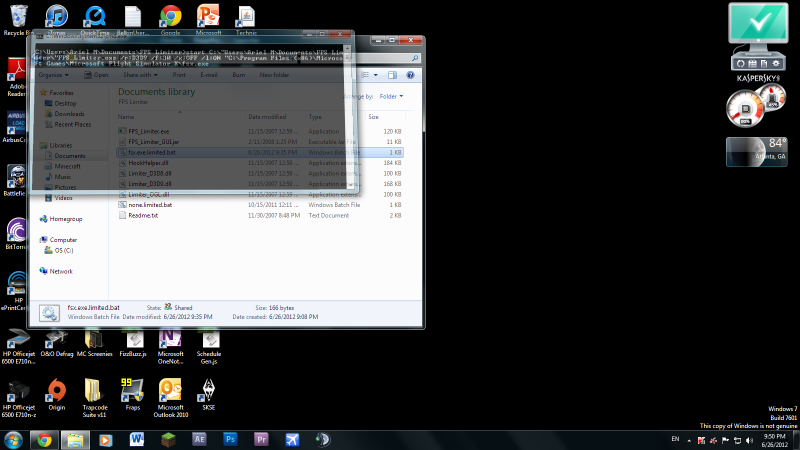Click the volume speaker icon in system tray
Image resolution: width=800 pixels, height=450 pixels.
pos(749,440)
